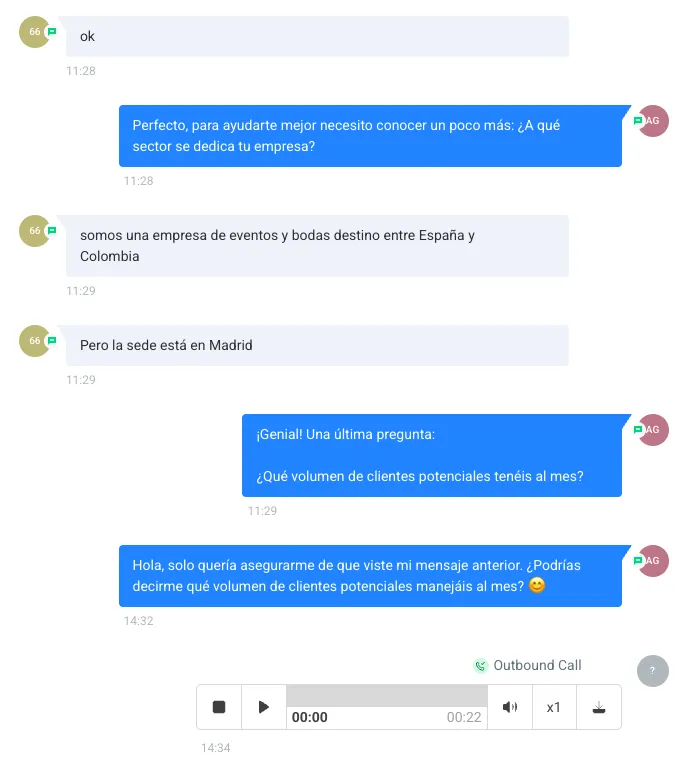Click the 66 avatar beside Madrid message
This screenshot has height=770, width=691.
(x=35, y=341)
